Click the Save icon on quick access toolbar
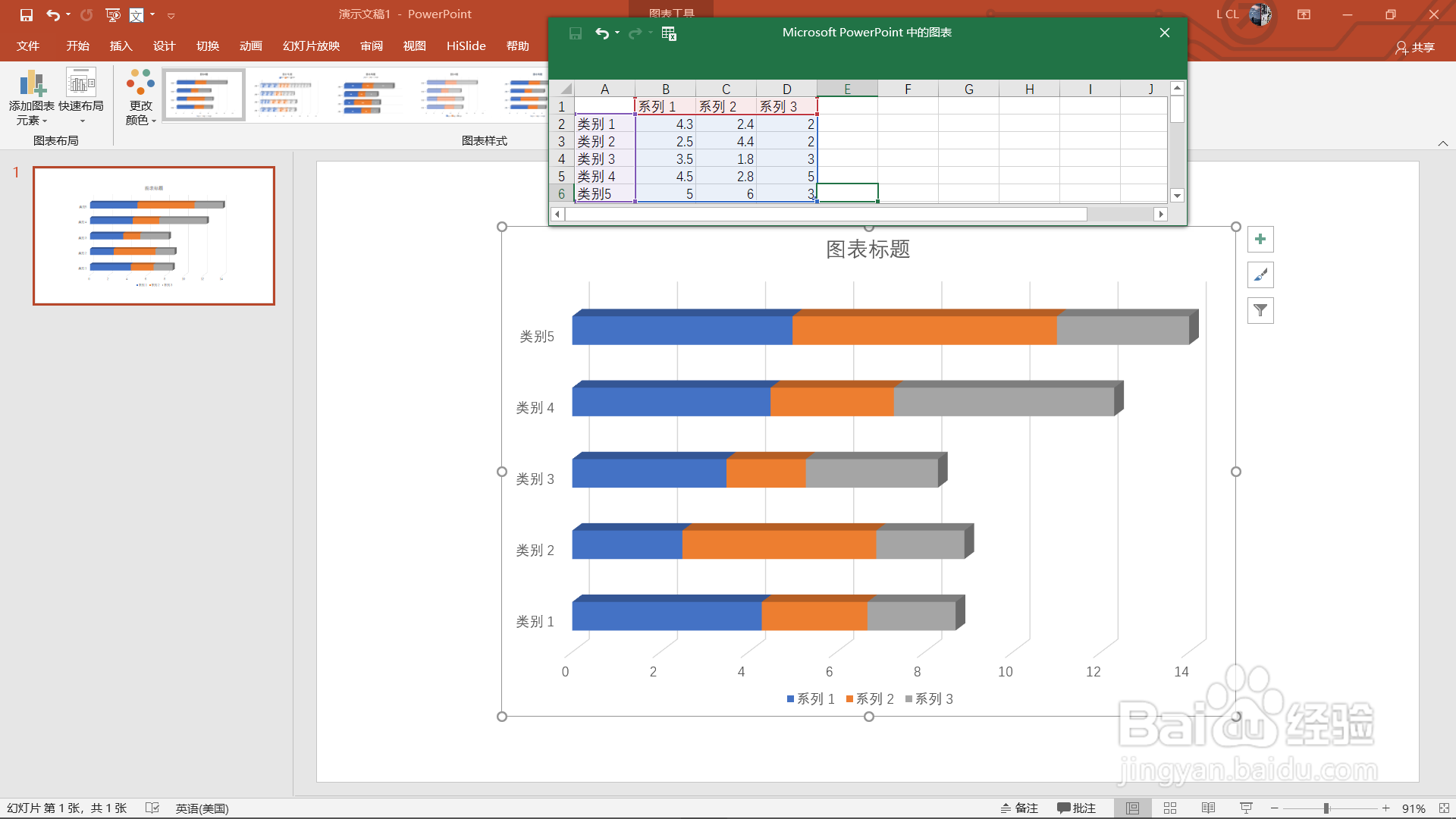 (x=25, y=14)
